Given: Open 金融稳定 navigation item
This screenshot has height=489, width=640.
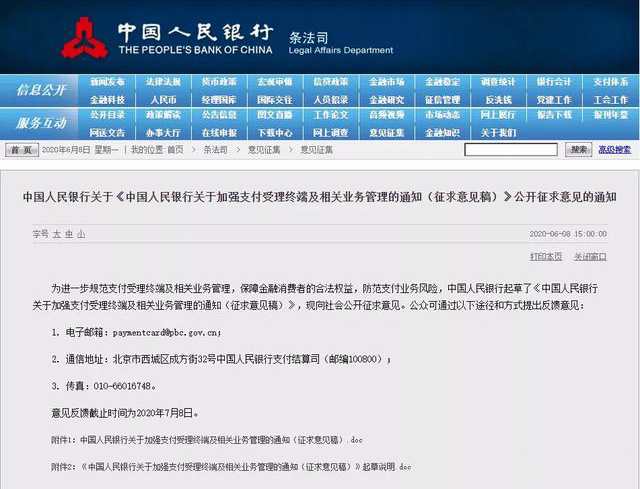Looking at the screenshot, I should pos(442,82).
